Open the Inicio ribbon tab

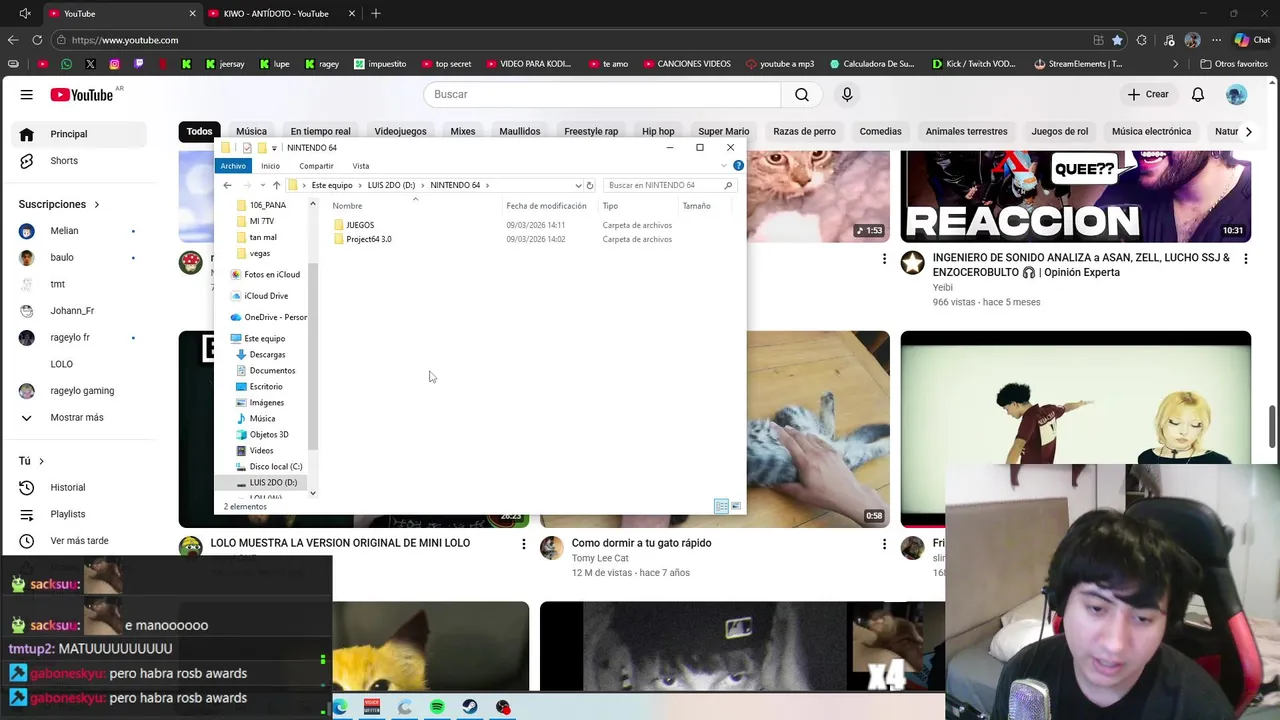tap(270, 166)
